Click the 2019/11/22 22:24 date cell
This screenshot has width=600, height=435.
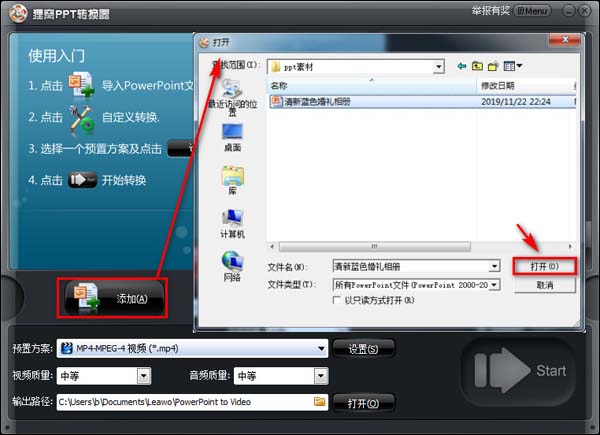tap(516, 101)
